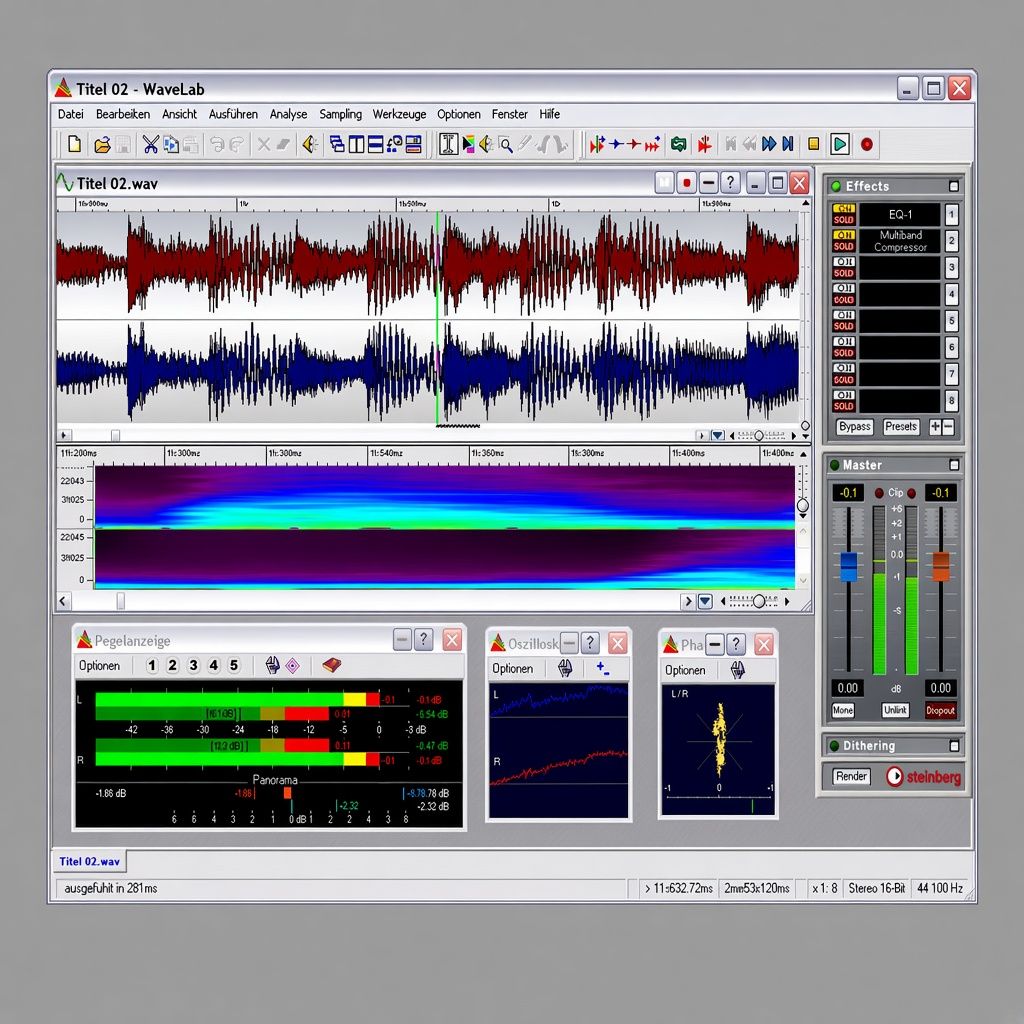Toggle On for the Multiband Compressor
Screen dimensions: 1024x1024
pos(844,234)
